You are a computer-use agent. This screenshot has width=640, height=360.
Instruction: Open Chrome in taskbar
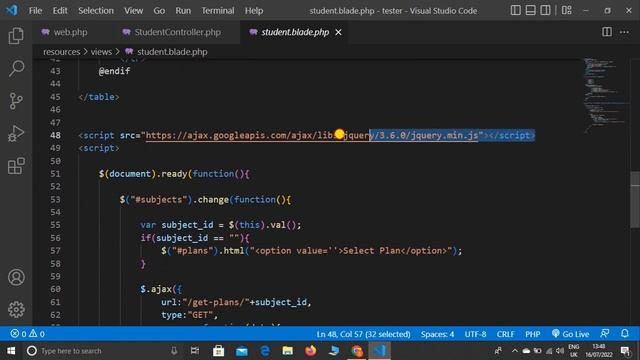pyautogui.click(x=357, y=351)
